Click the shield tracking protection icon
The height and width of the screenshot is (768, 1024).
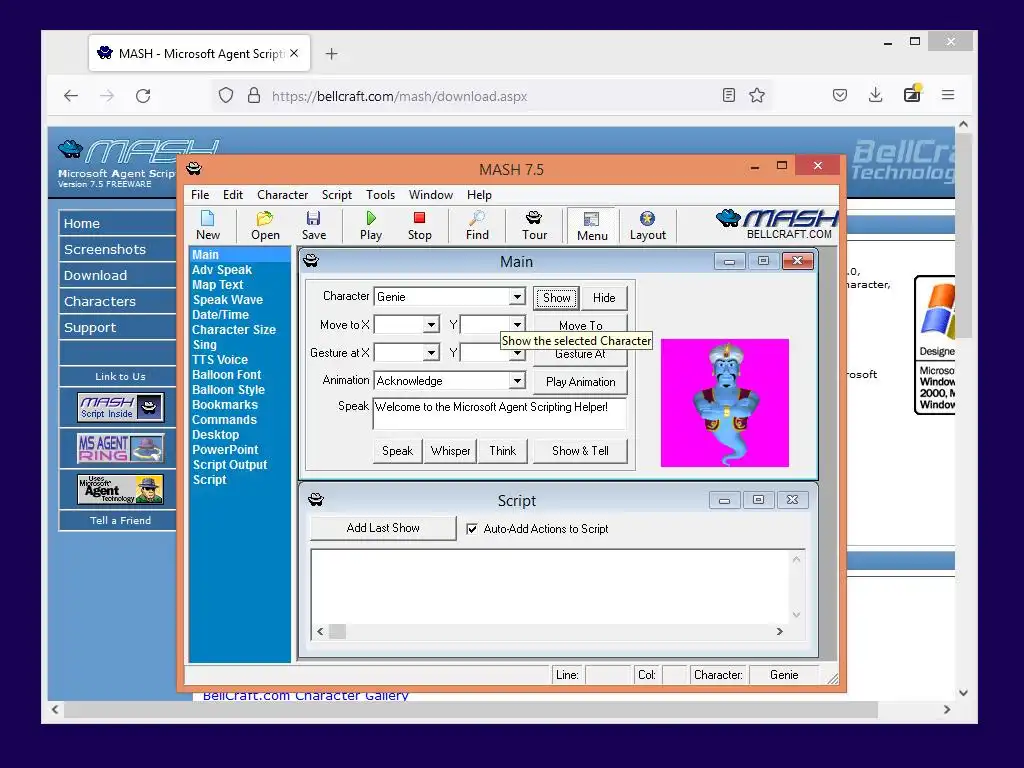(226, 95)
